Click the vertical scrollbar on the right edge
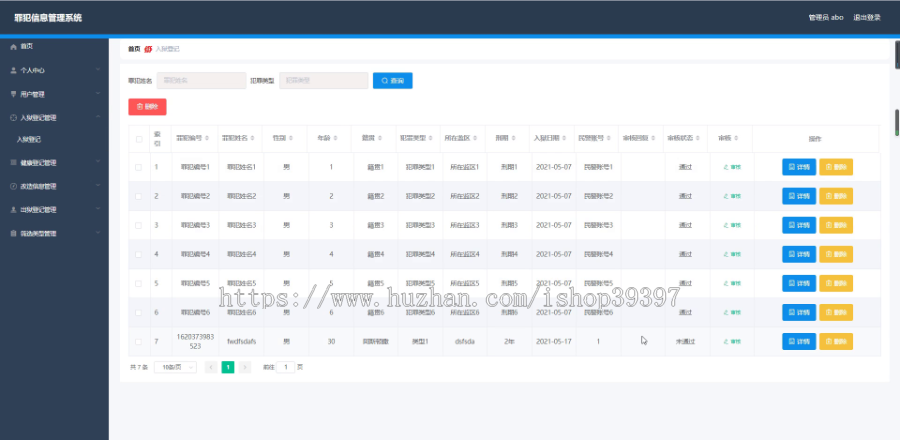The width and height of the screenshot is (900, 440). (x=897, y=122)
